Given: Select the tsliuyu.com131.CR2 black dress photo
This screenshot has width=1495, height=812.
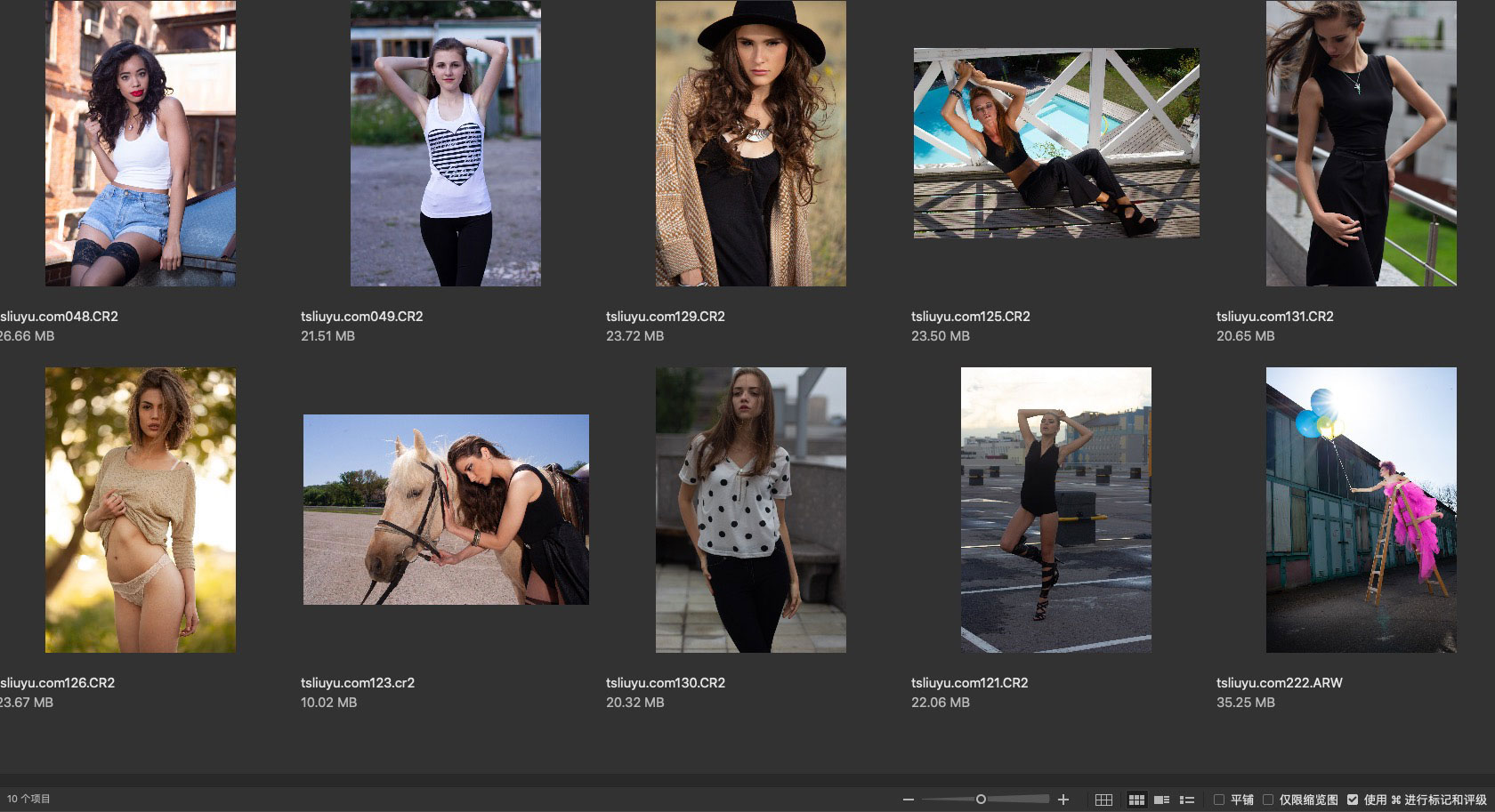Looking at the screenshot, I should click(x=1361, y=143).
